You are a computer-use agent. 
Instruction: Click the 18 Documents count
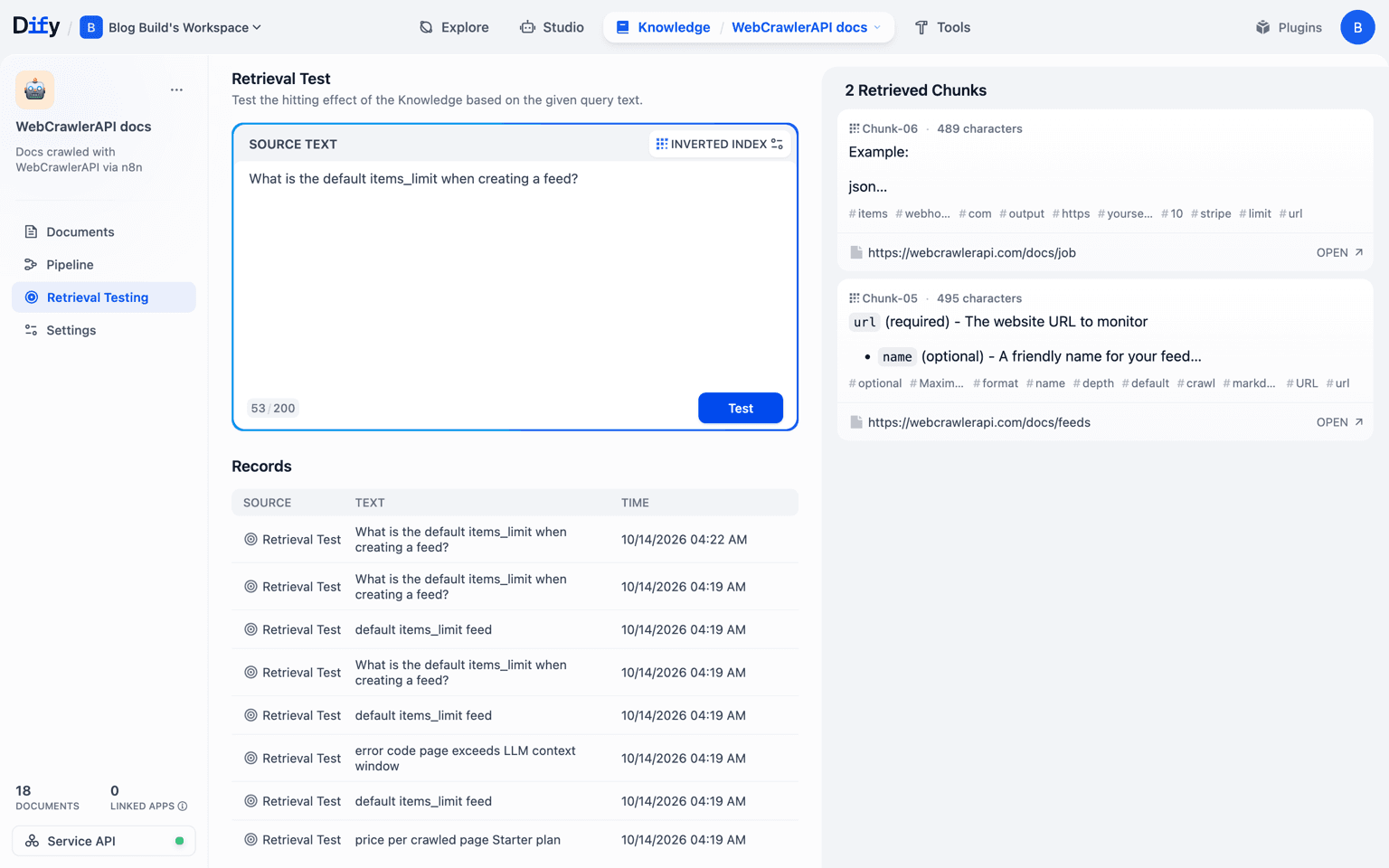[47, 797]
